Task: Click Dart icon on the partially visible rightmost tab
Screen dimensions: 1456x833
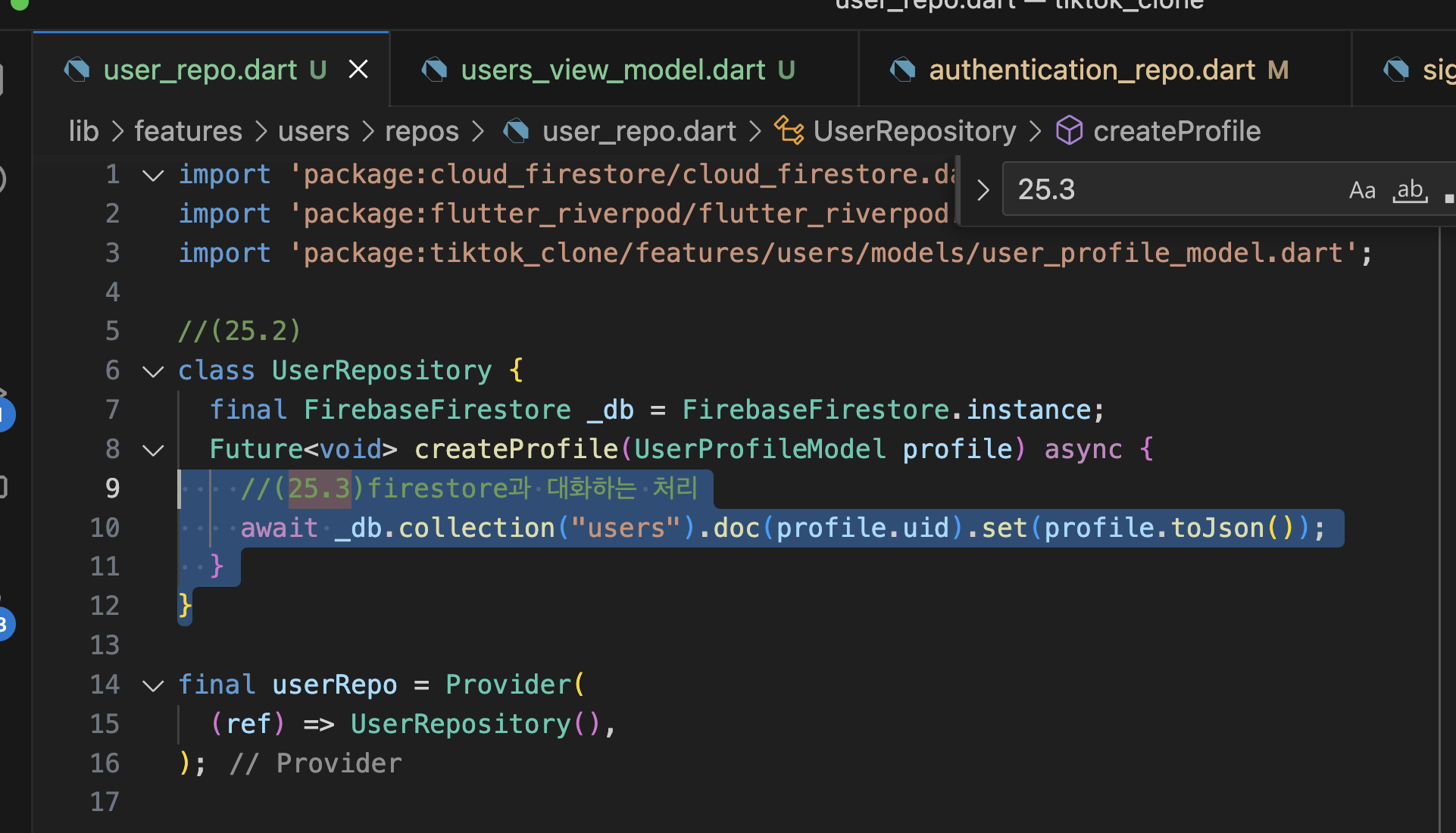Action: 1396,70
